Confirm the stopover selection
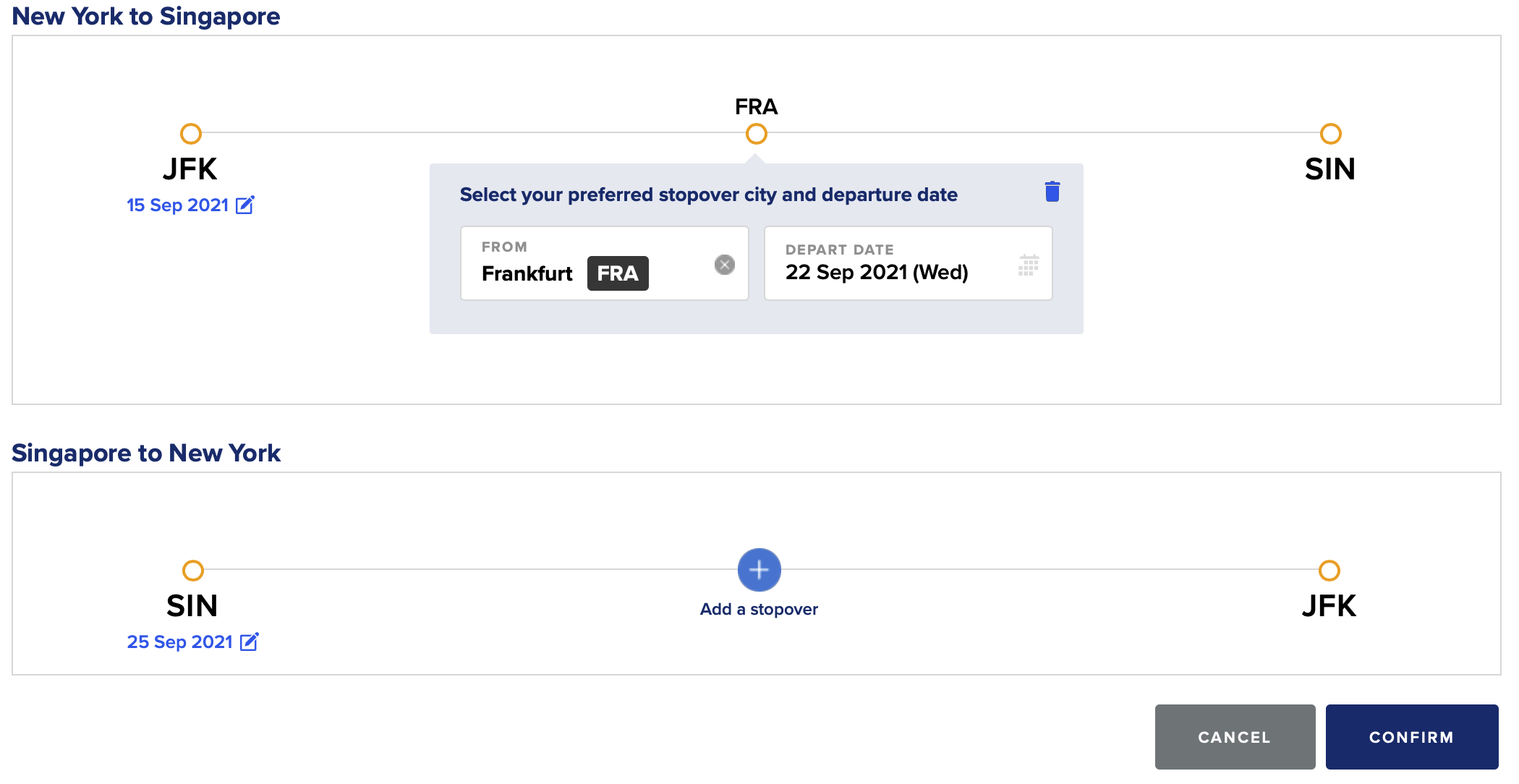1519x784 pixels. tap(1412, 737)
